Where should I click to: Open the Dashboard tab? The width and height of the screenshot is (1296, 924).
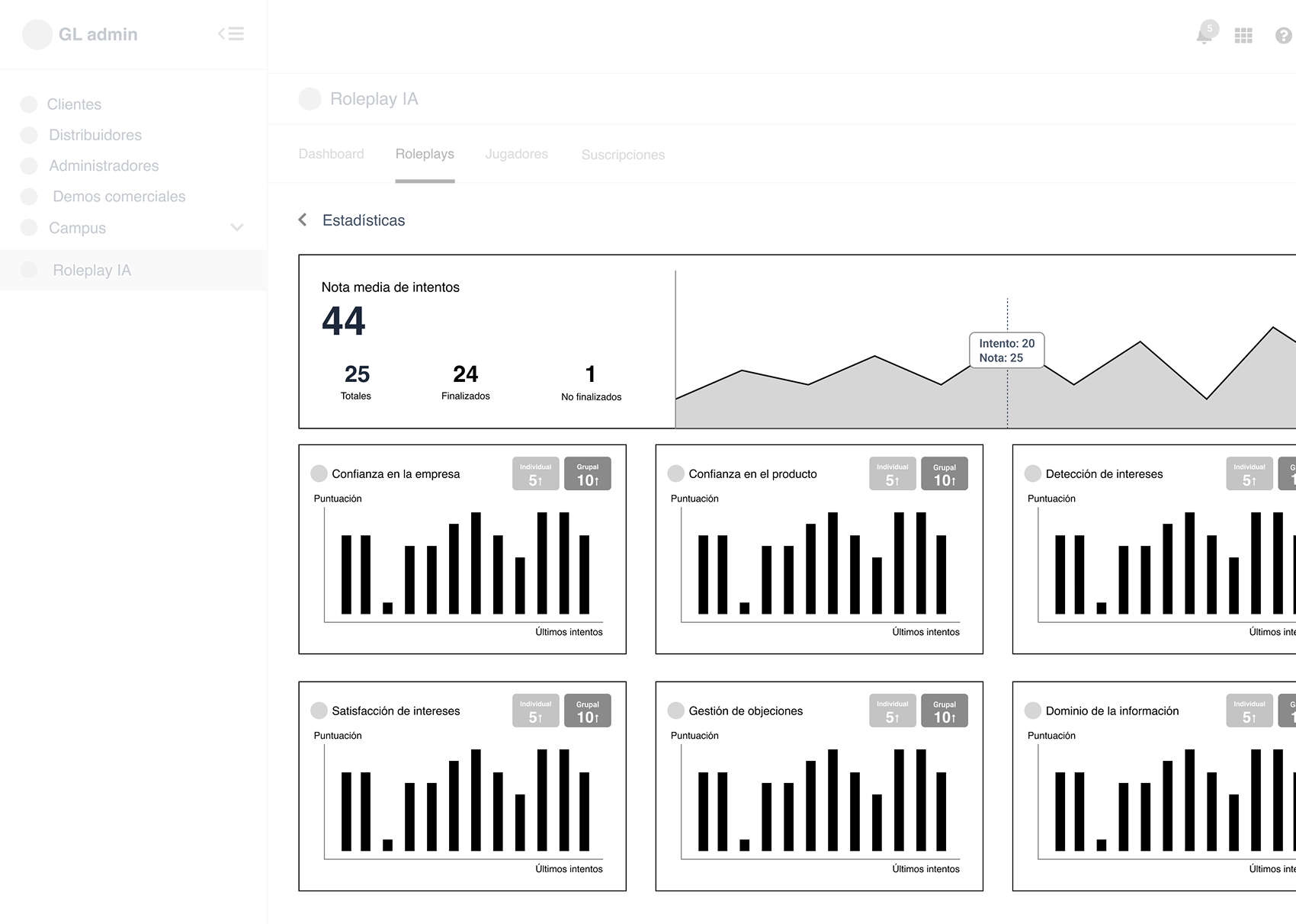[x=331, y=154]
